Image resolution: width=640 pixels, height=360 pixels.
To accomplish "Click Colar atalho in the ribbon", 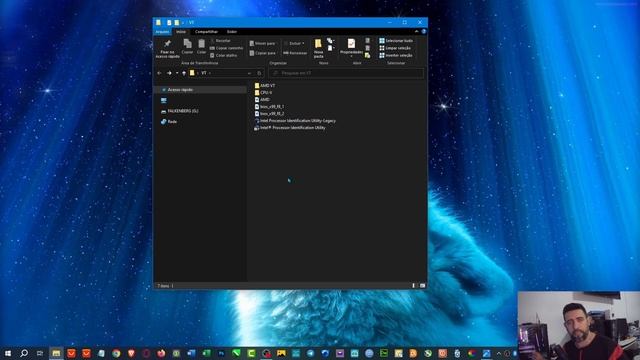I will (223, 56).
